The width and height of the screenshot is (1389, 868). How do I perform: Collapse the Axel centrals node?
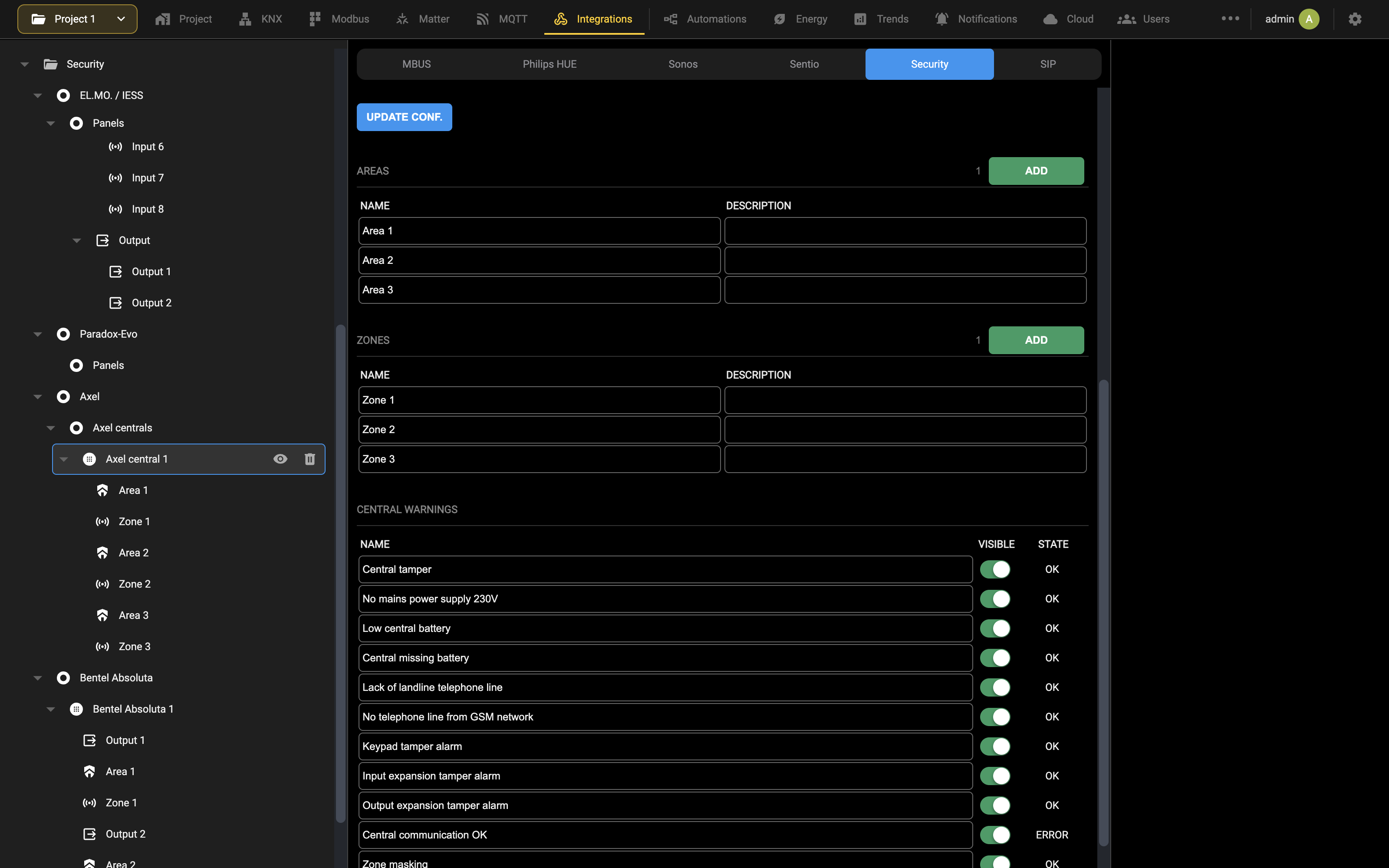point(50,427)
